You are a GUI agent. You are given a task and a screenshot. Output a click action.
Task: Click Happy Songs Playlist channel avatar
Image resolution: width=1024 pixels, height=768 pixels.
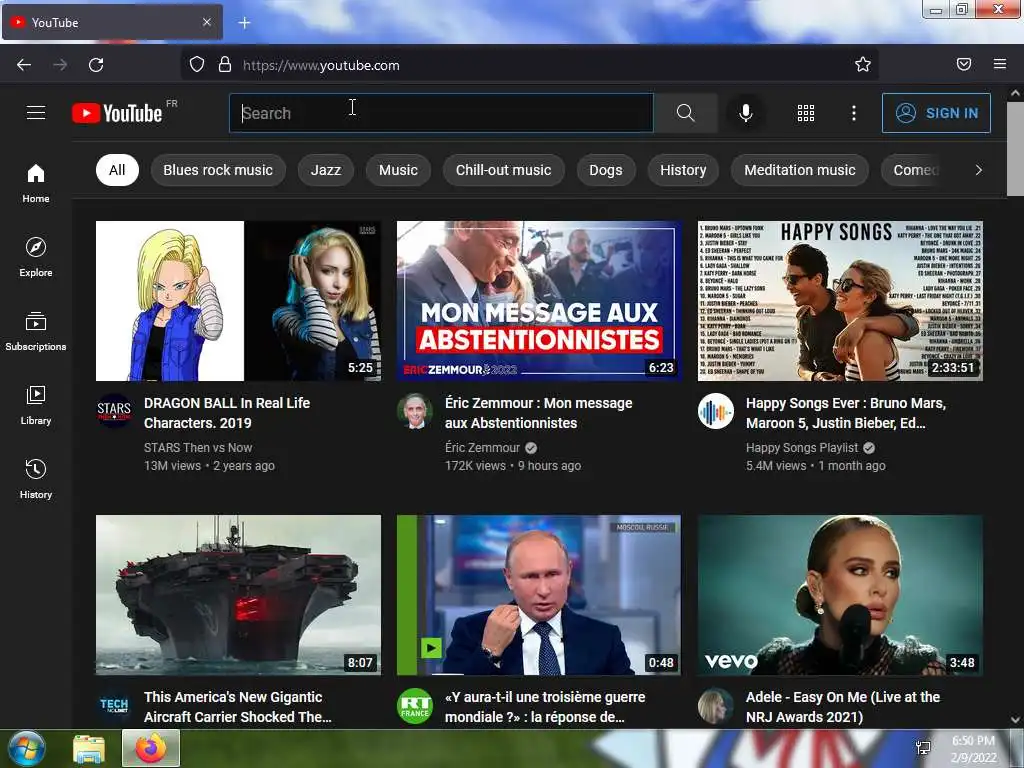tap(716, 410)
